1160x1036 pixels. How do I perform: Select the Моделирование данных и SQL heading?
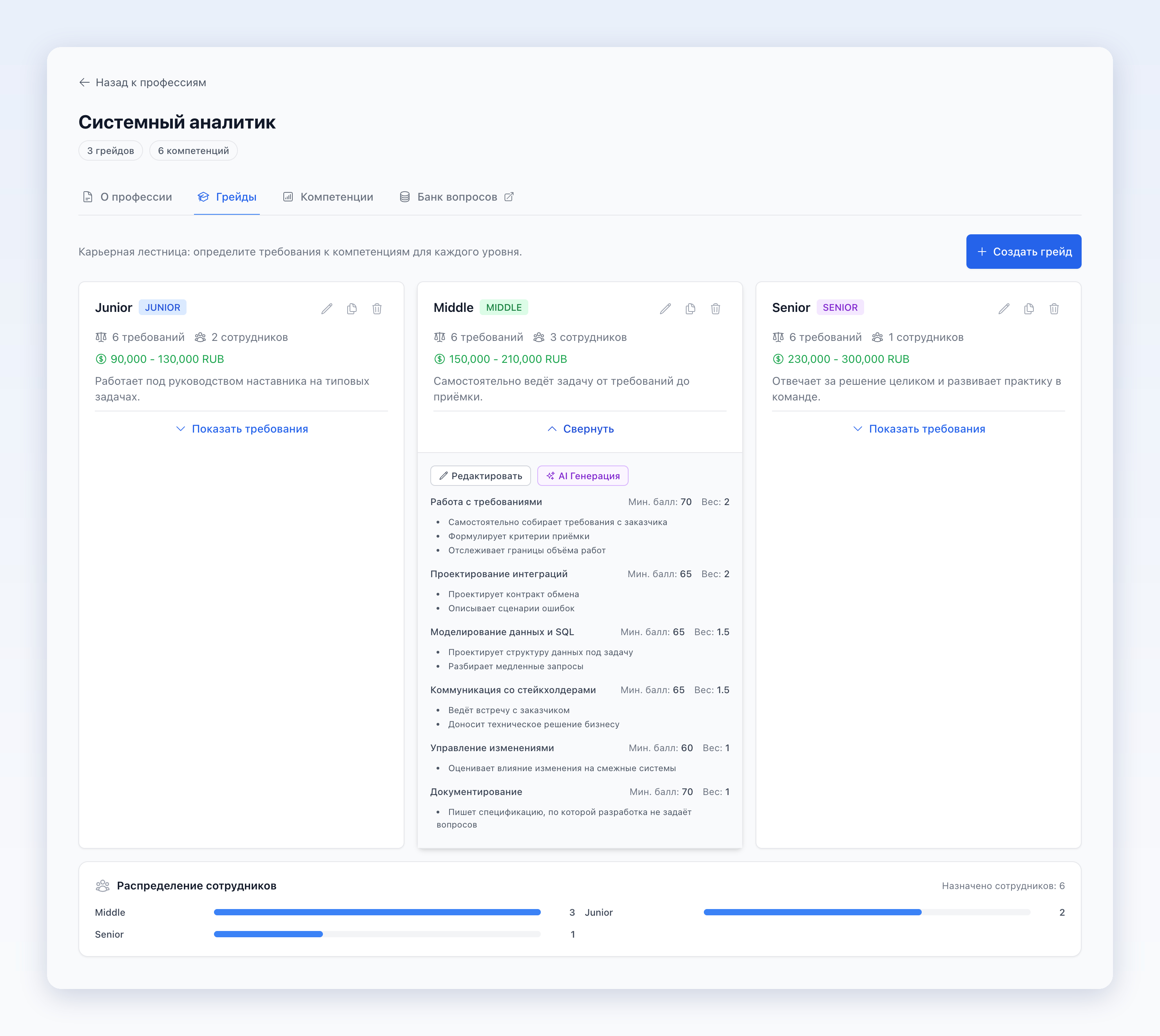tap(502, 632)
